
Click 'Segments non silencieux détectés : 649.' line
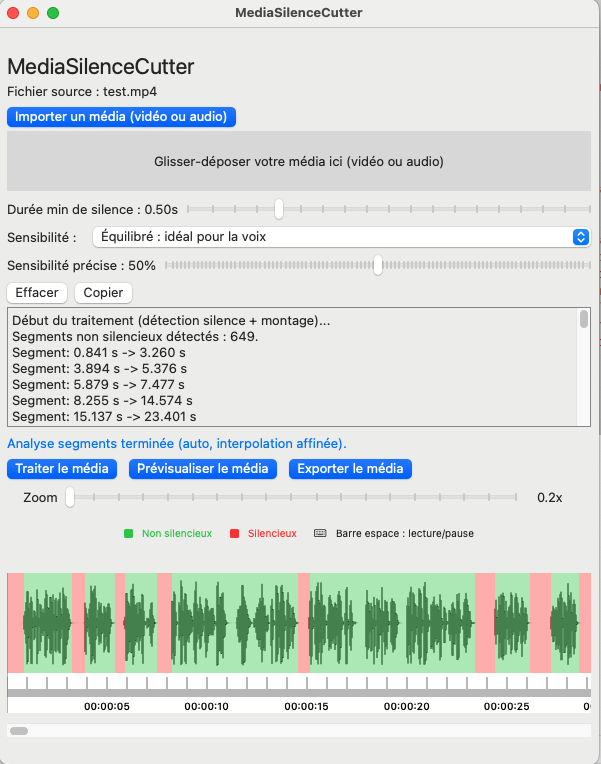[135, 336]
